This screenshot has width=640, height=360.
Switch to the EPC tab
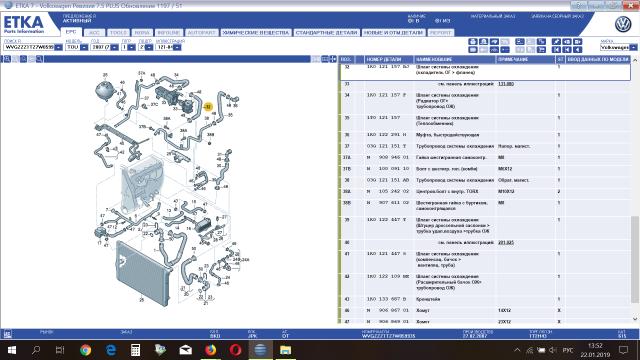pyautogui.click(x=71, y=32)
